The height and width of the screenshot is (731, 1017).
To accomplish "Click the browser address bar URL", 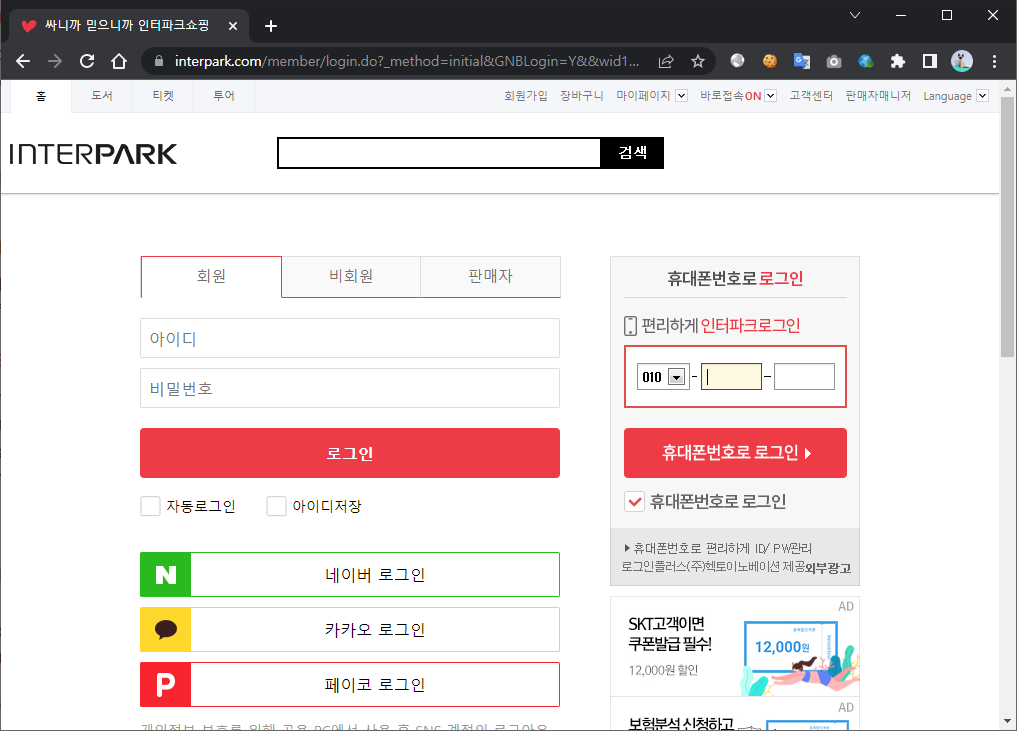I will point(407,61).
